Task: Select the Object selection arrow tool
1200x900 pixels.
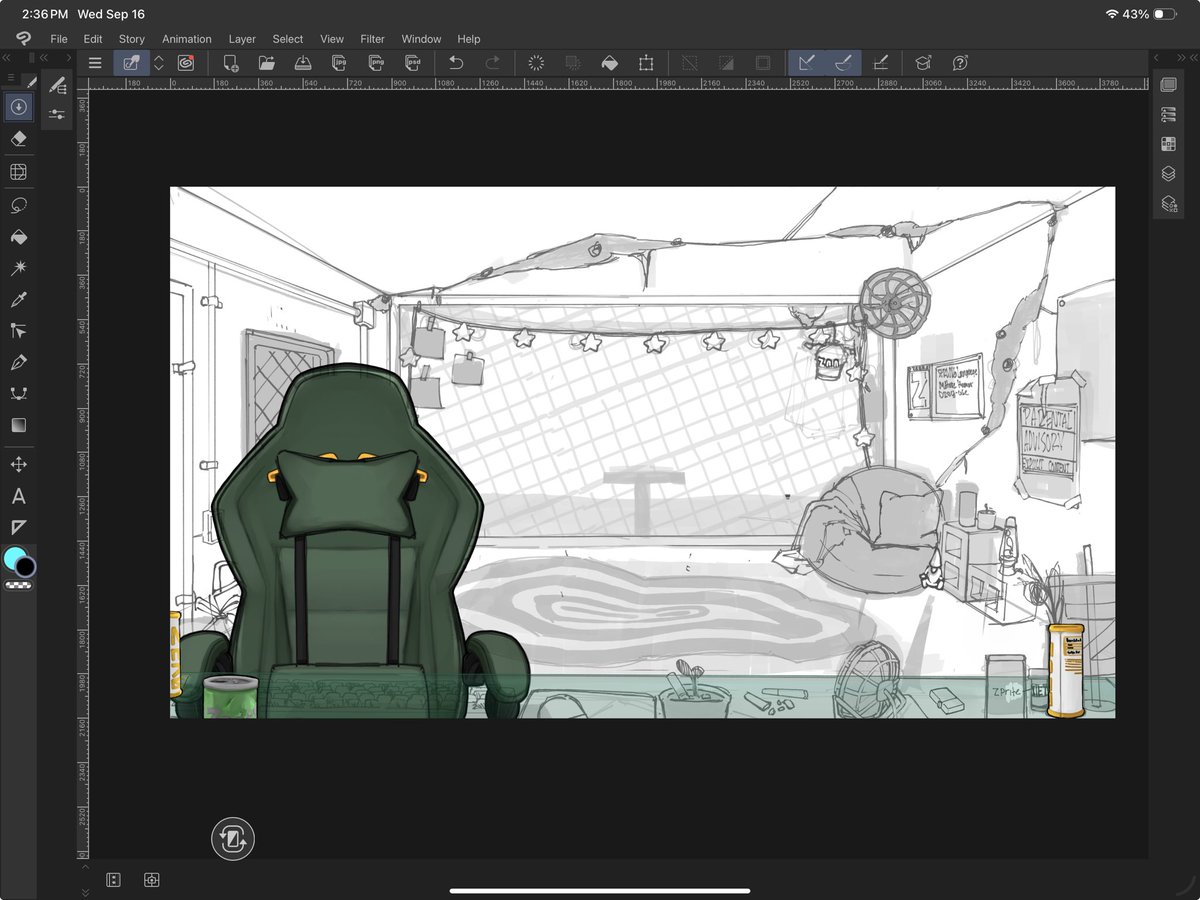Action: tap(18, 330)
